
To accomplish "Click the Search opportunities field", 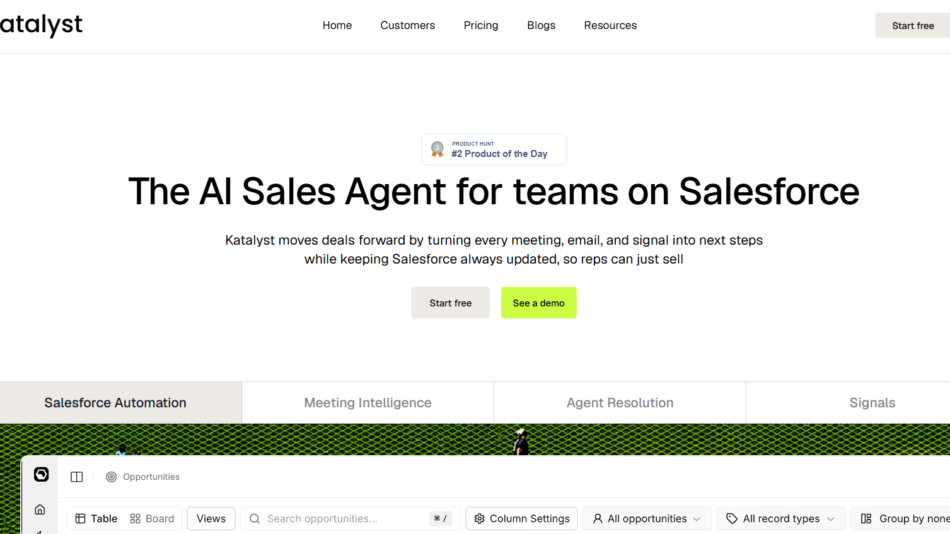I will [350, 518].
